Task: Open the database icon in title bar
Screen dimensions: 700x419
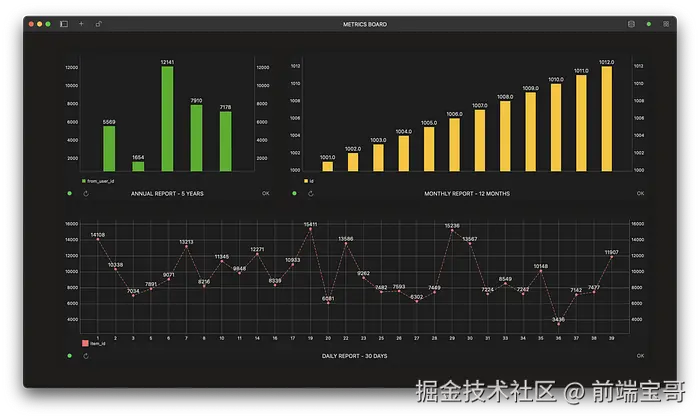Action: click(x=631, y=24)
